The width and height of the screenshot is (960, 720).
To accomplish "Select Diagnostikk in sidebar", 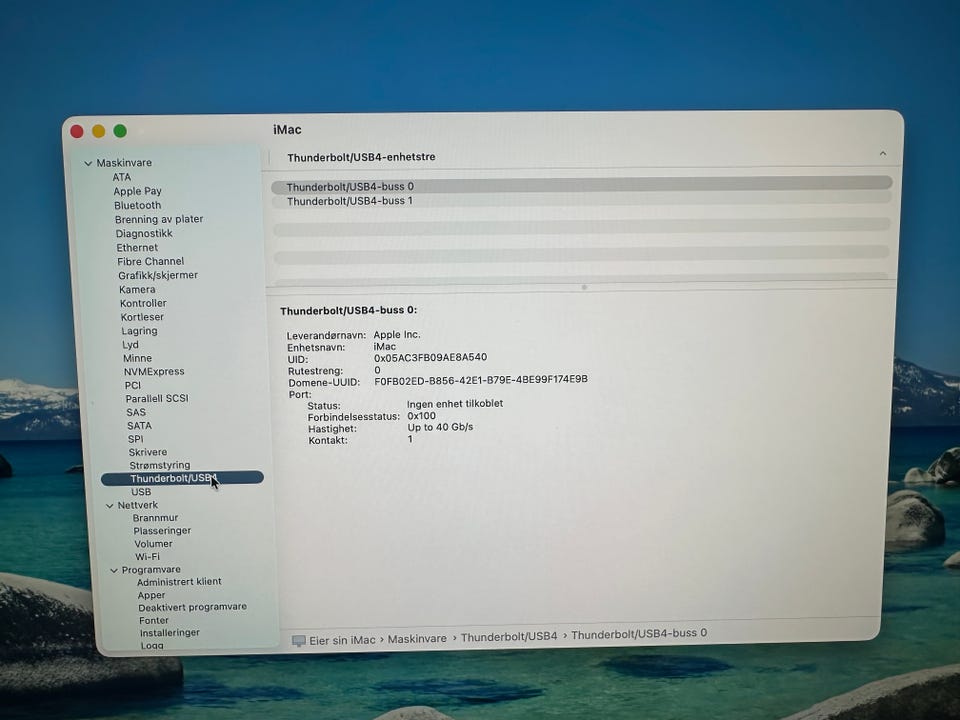I will pos(144,233).
